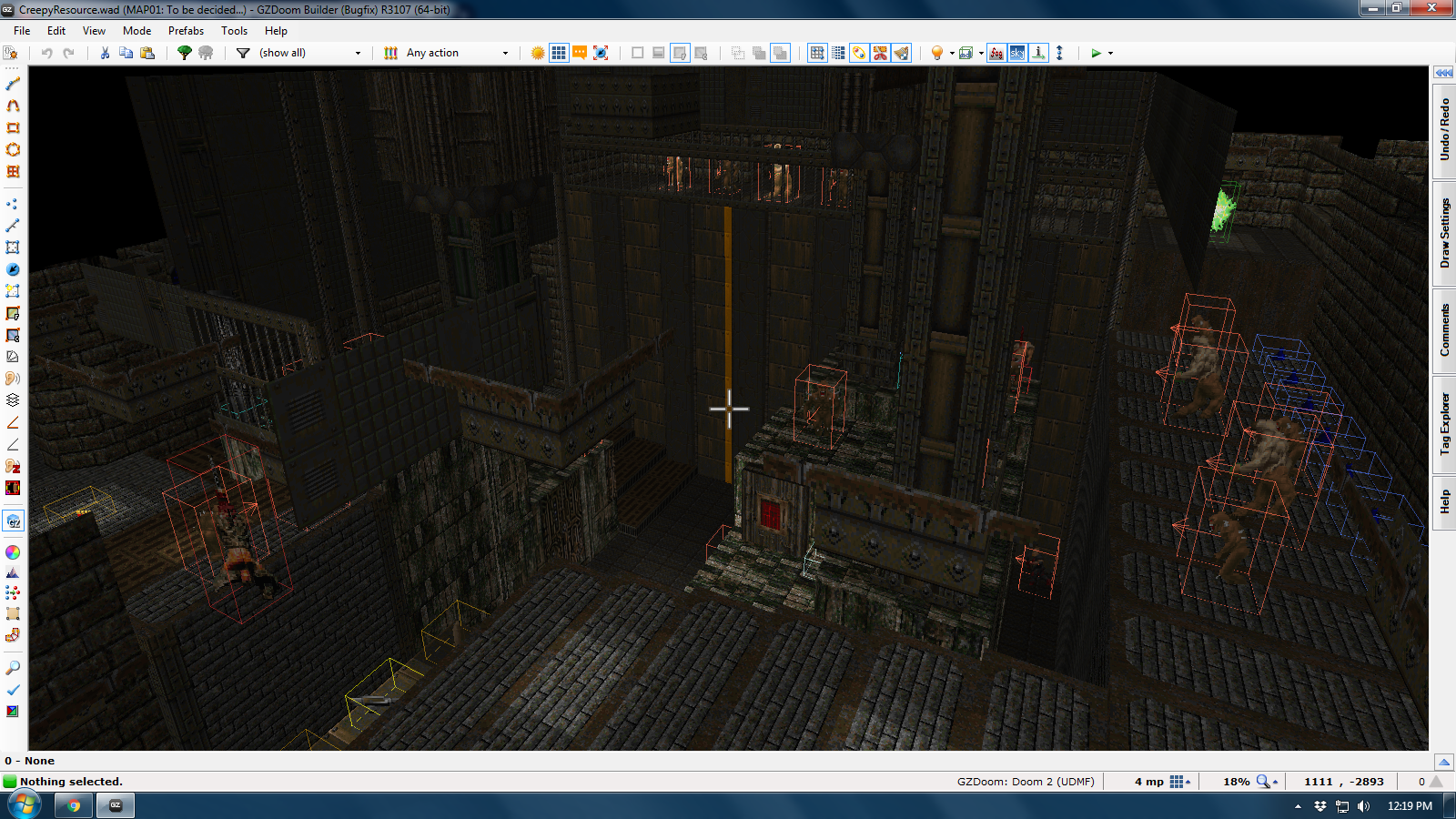
Task: Open Google Chrome from the taskbar
Action: tap(74, 805)
